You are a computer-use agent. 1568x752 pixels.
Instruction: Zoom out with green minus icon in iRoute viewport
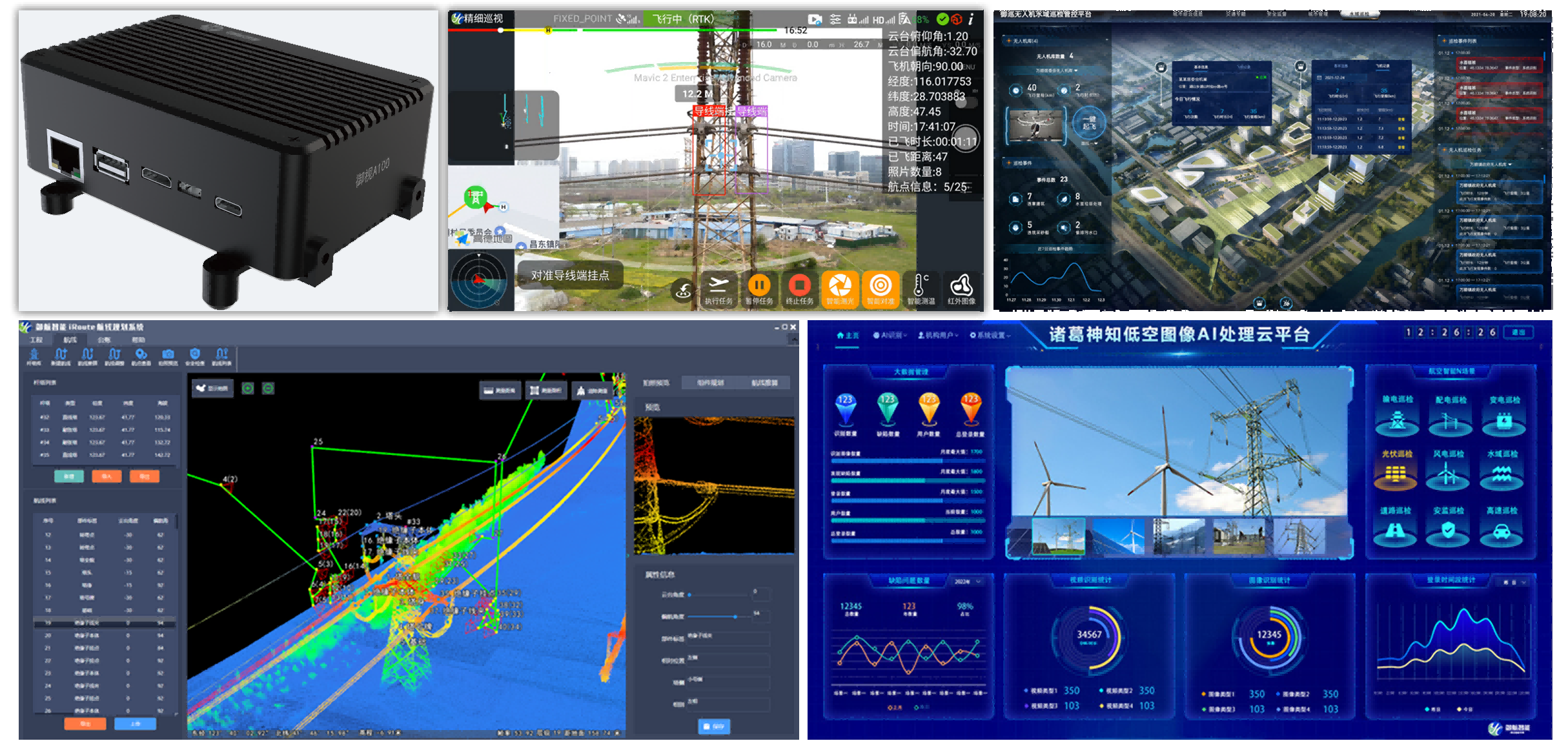[269, 388]
